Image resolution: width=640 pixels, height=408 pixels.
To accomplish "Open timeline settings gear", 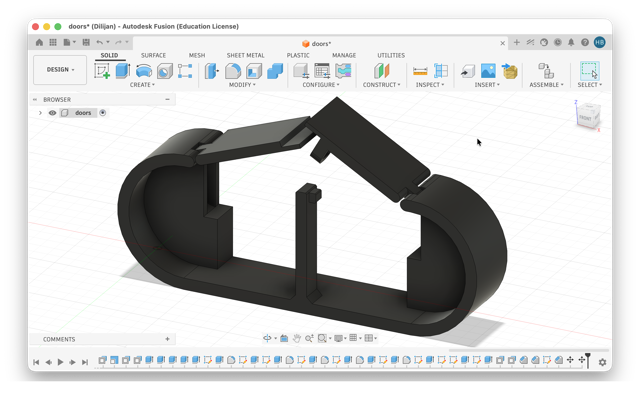I will coord(602,362).
